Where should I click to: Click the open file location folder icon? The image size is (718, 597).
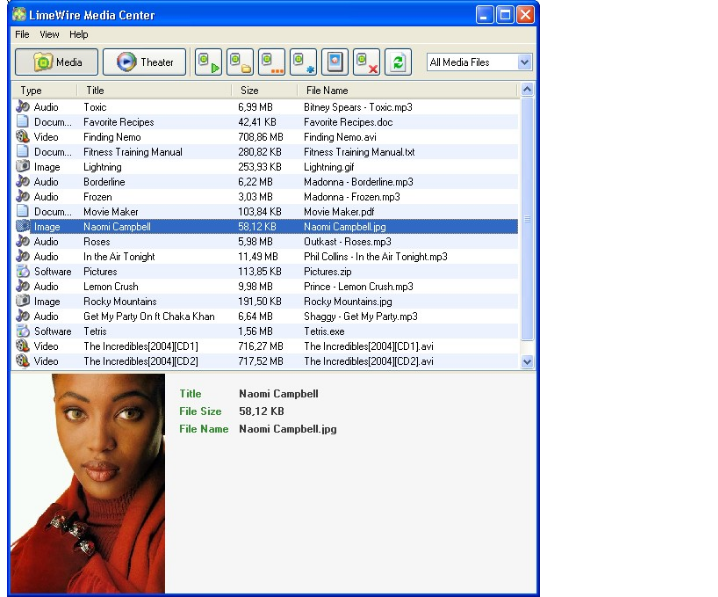point(240,62)
